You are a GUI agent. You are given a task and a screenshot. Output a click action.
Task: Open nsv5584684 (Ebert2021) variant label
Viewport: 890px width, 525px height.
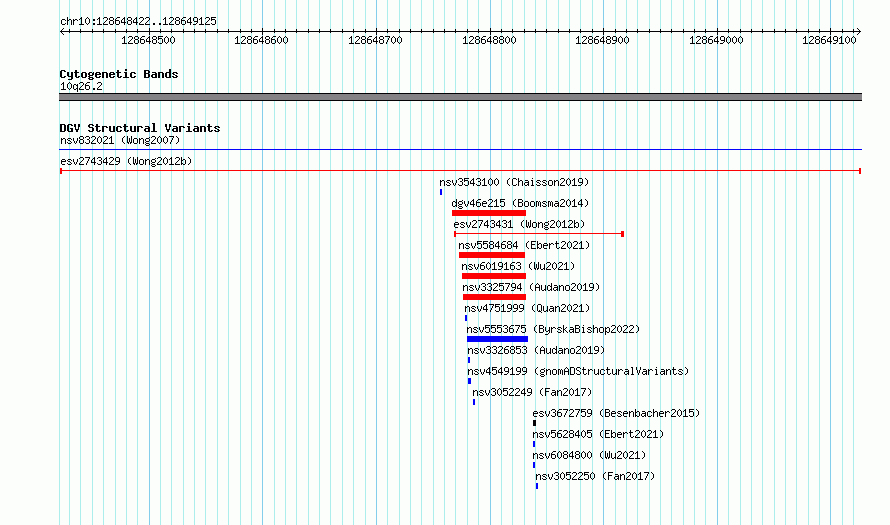[524, 245]
